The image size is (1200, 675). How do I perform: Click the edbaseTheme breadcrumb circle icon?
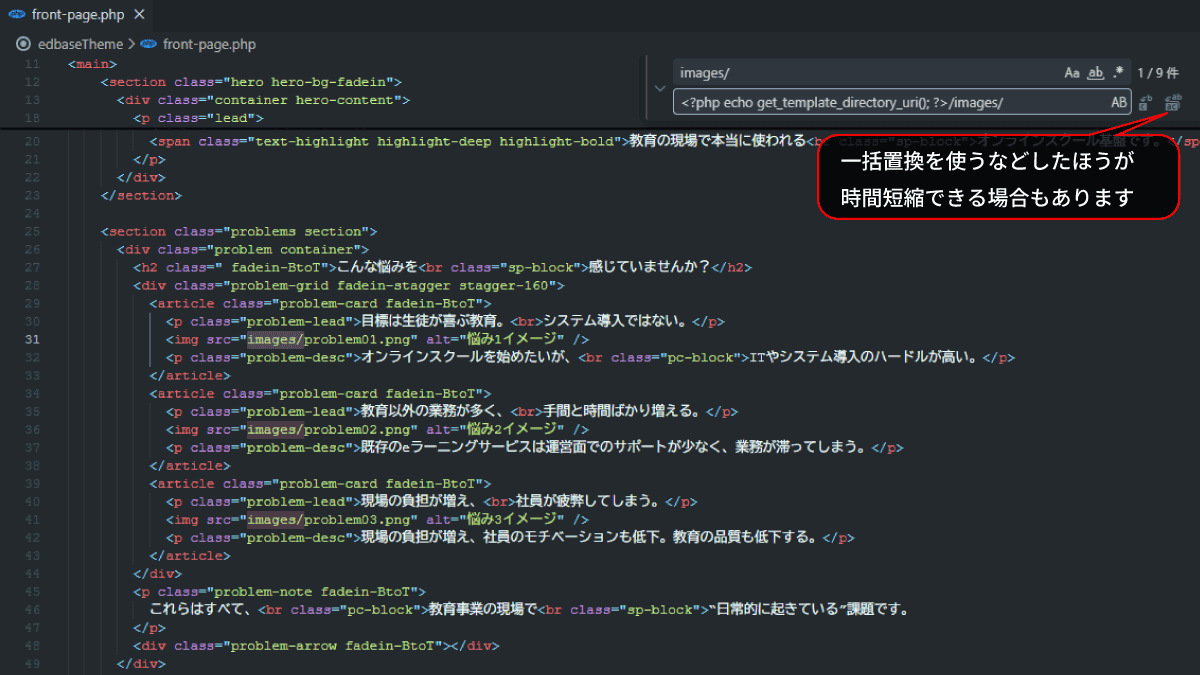24,44
